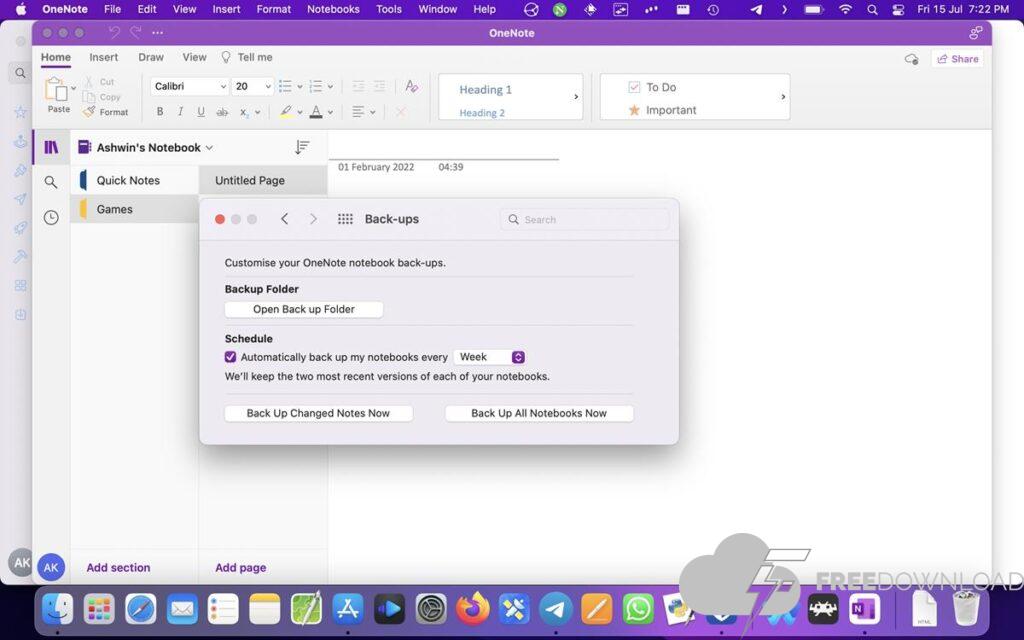The width and height of the screenshot is (1024, 640).
Task: Switch to the Insert ribbon tab
Action: coord(104,57)
